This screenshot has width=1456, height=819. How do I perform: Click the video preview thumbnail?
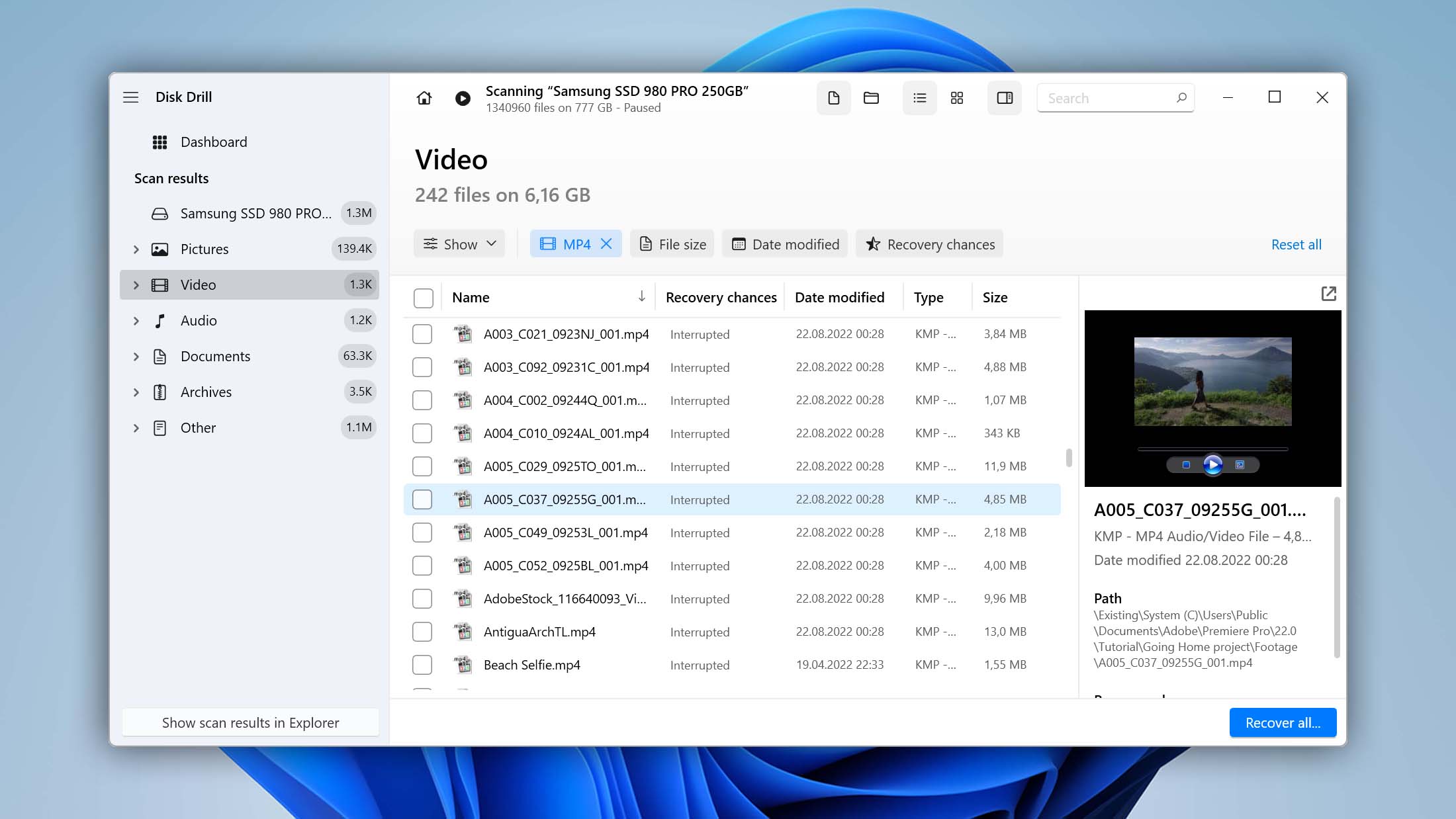tap(1212, 382)
